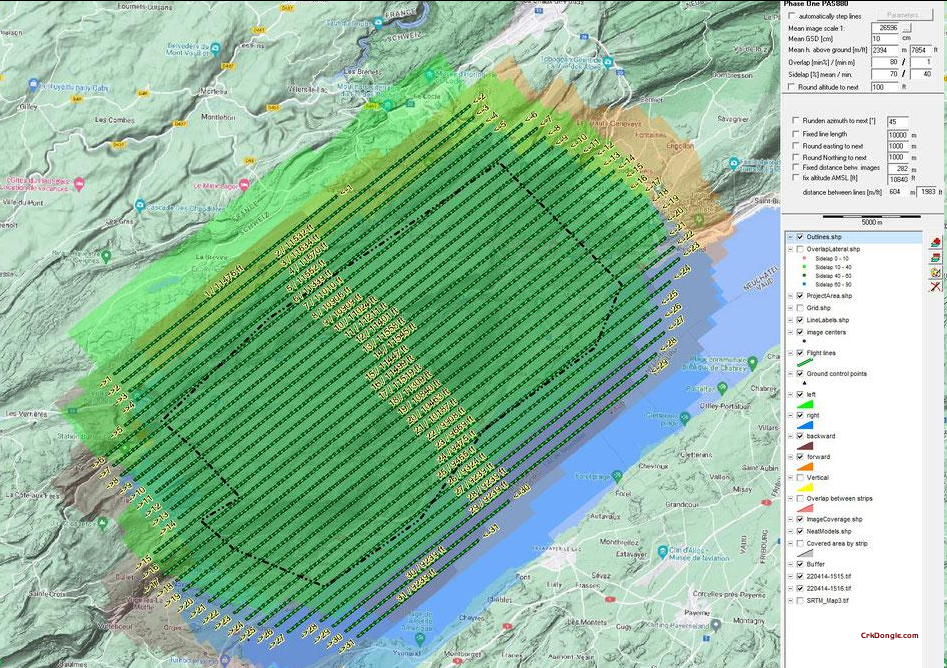Viewport: 947px width, 668px height.
Task: Click the add map layer icon
Action: point(934,242)
